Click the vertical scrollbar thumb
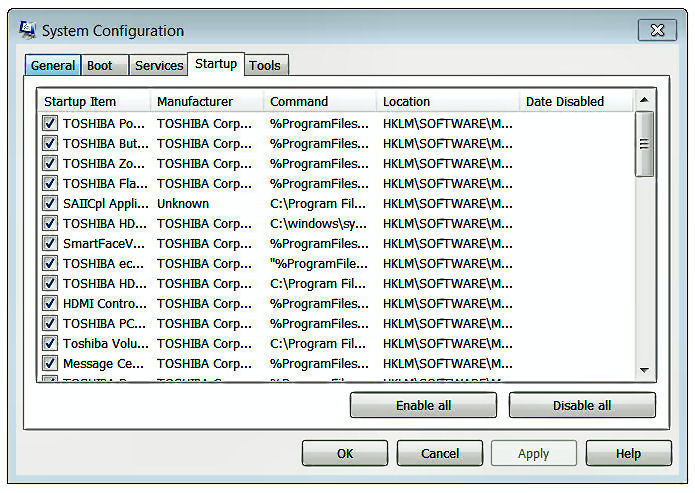This screenshot has height=493, width=695. coord(644,144)
